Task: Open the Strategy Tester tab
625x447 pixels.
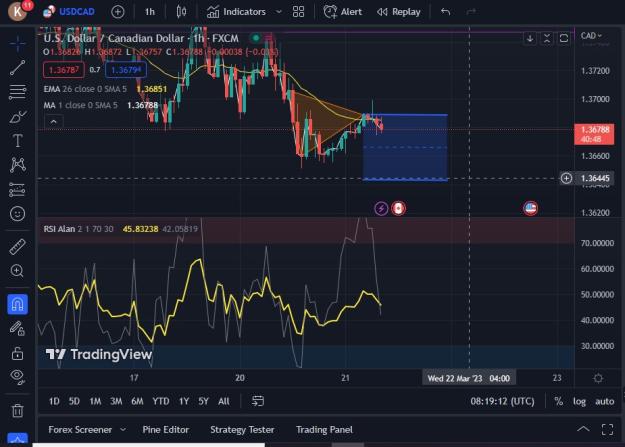Action: 242,429
